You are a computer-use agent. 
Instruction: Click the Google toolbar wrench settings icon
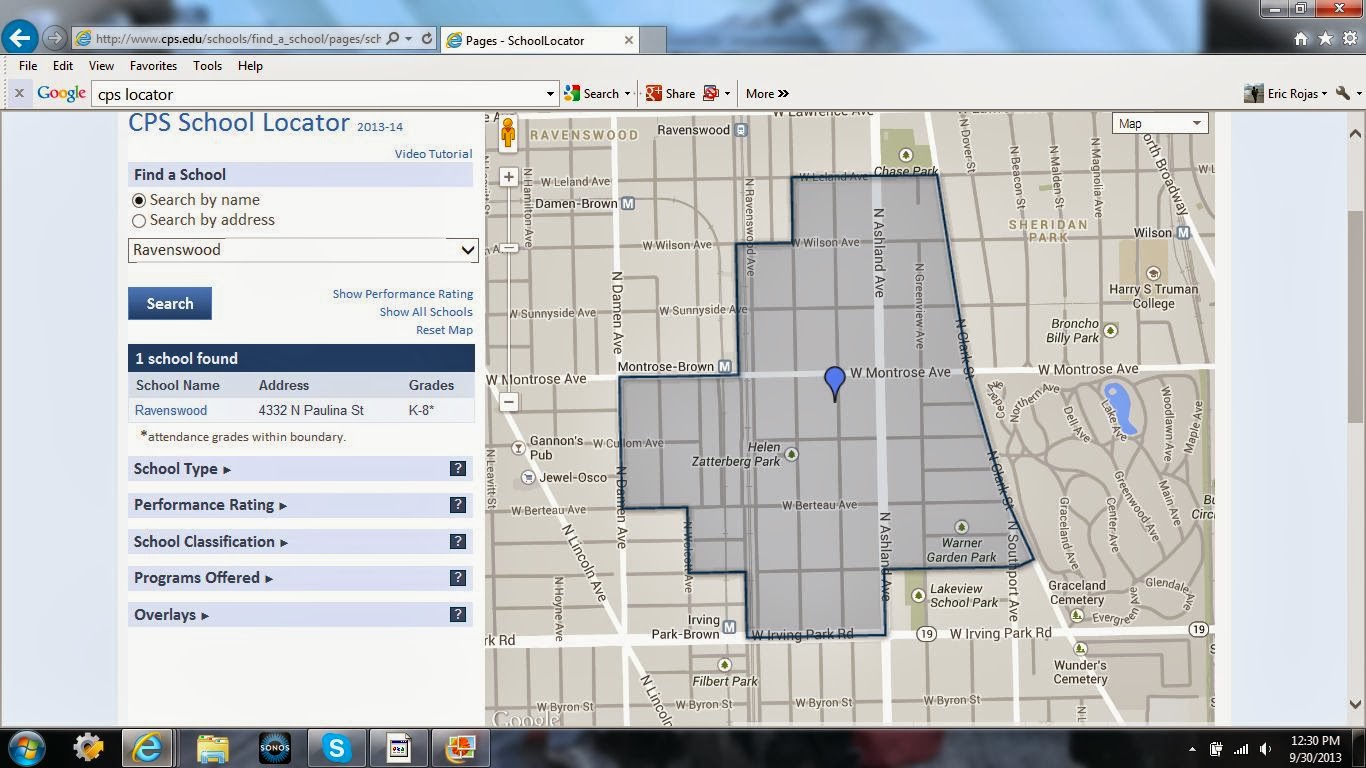coord(1343,93)
